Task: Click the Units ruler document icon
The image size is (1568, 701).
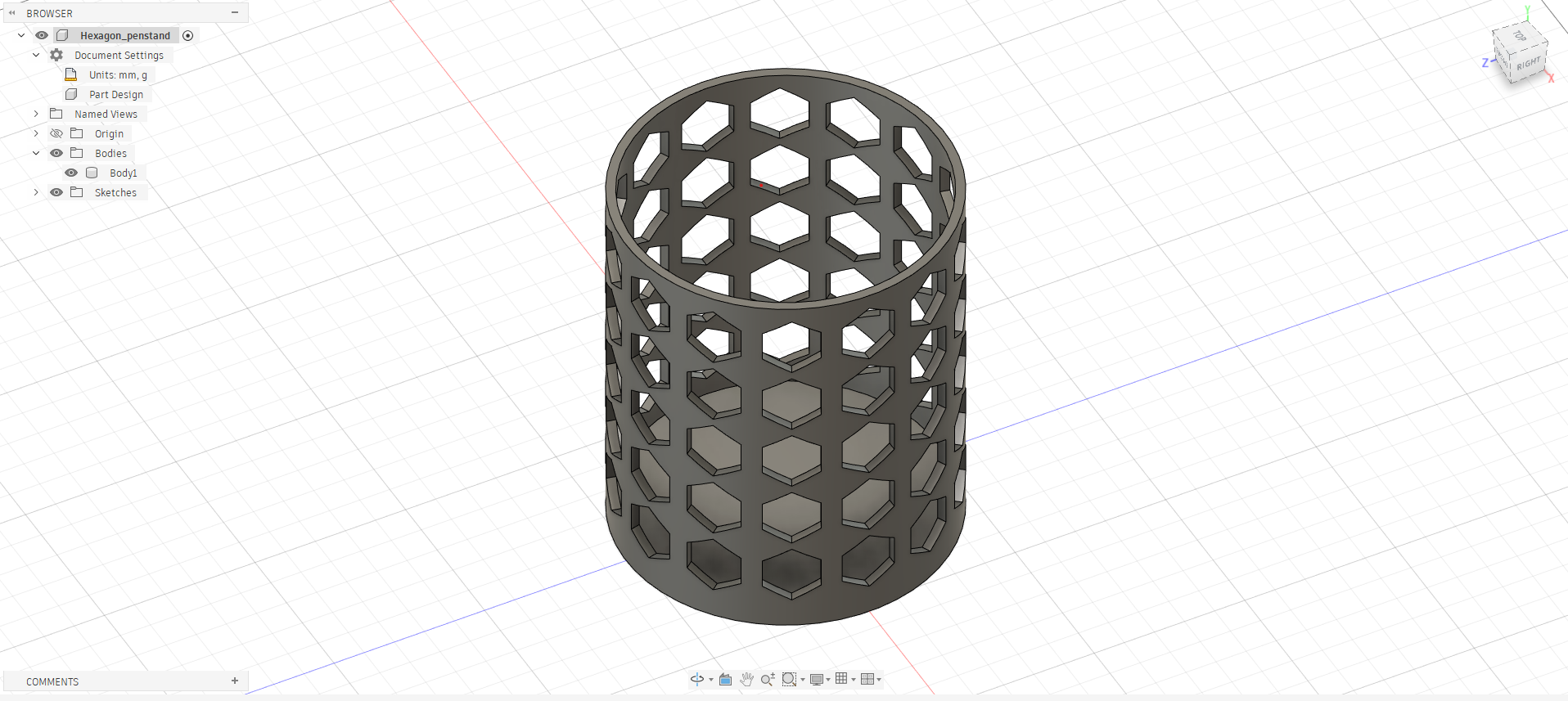Action: tap(71, 74)
